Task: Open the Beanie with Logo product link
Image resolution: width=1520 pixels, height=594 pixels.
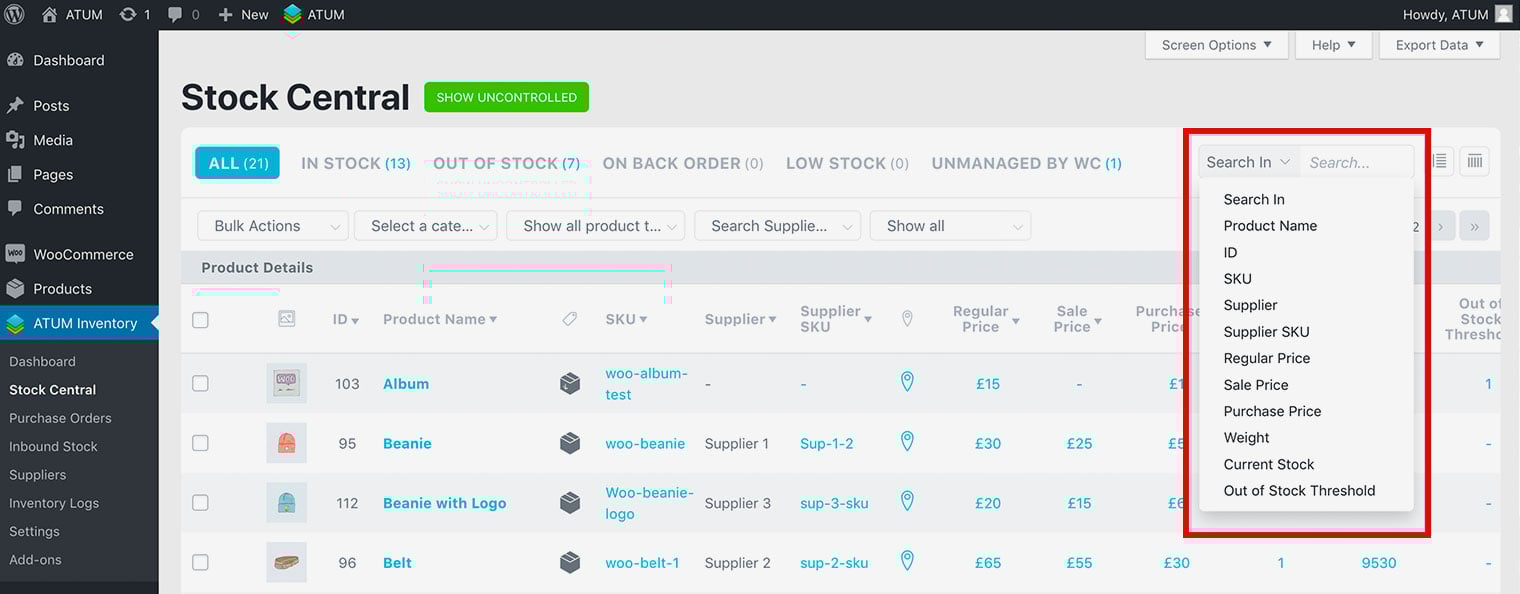Action: (444, 503)
